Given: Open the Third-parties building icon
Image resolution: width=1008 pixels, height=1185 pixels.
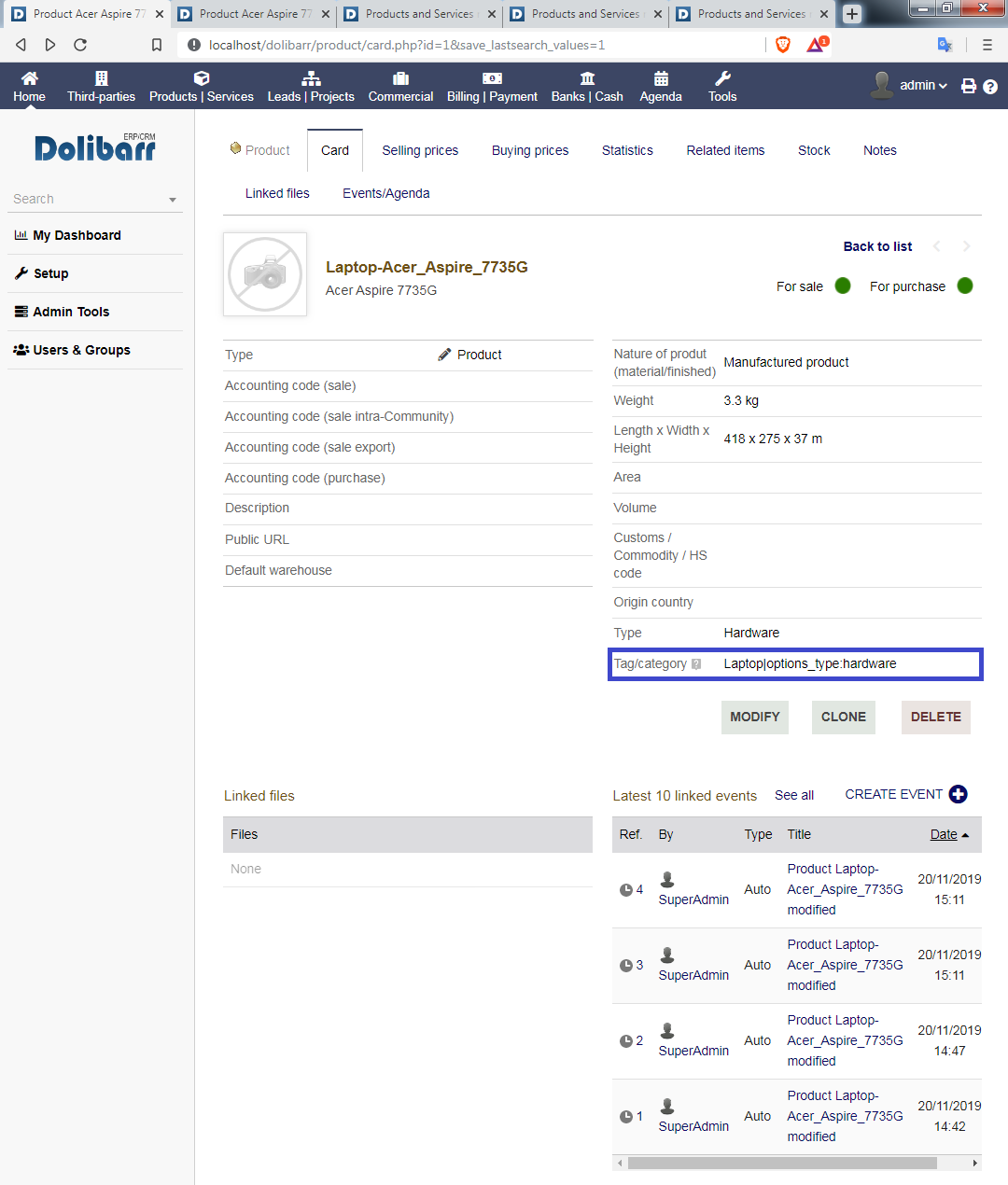Looking at the screenshot, I should click(x=102, y=78).
